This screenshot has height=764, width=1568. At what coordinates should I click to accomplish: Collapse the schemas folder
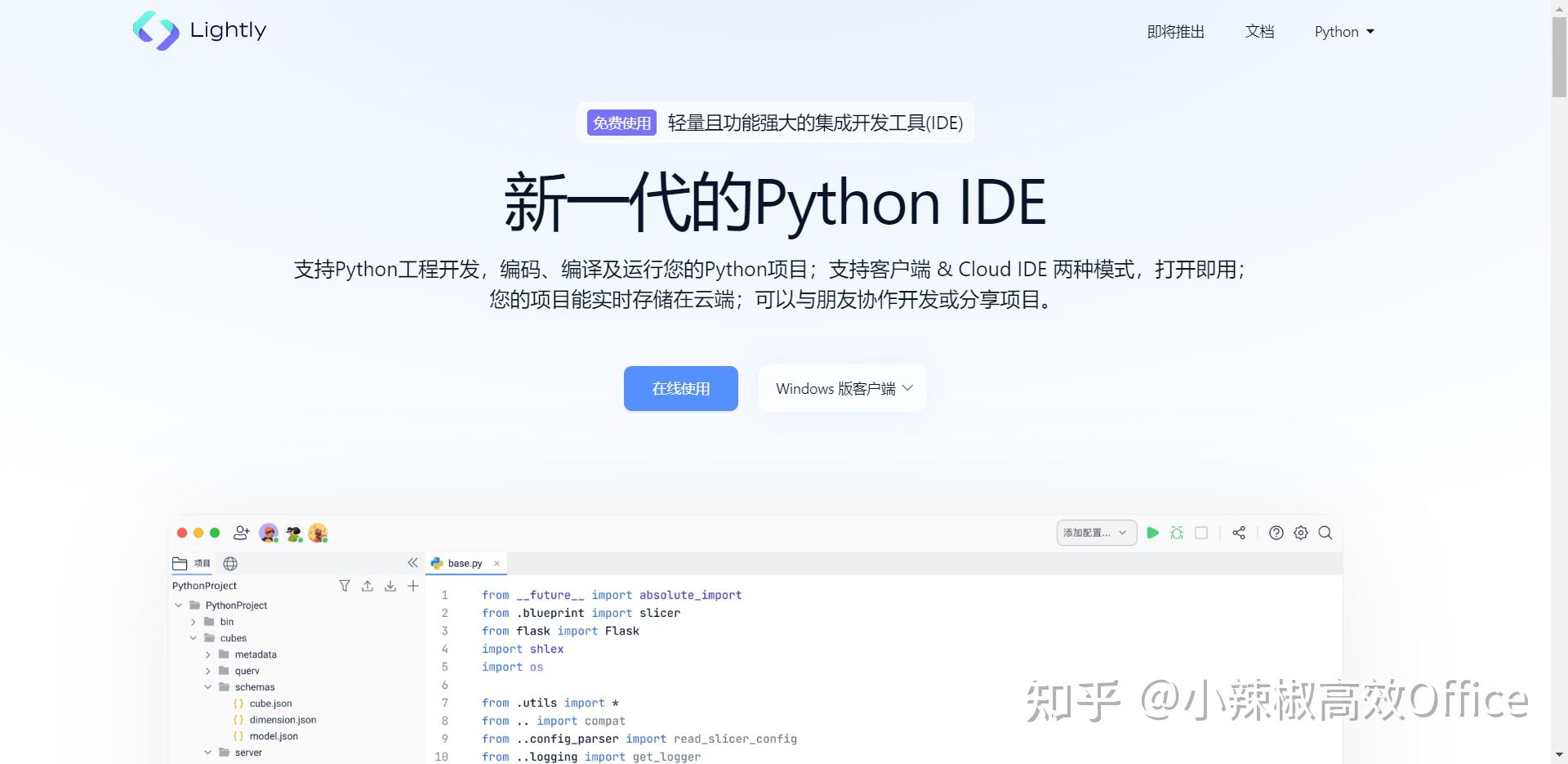(207, 686)
